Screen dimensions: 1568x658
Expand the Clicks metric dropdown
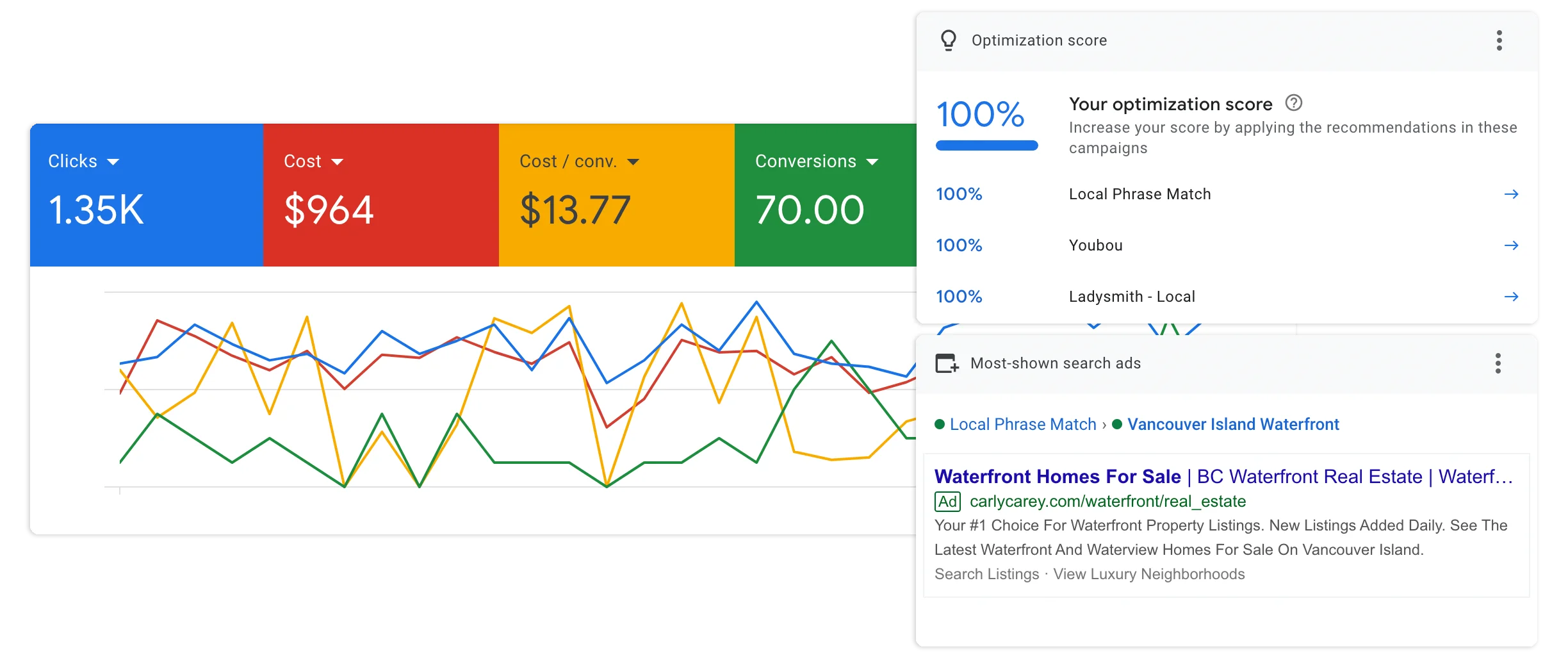tap(113, 162)
